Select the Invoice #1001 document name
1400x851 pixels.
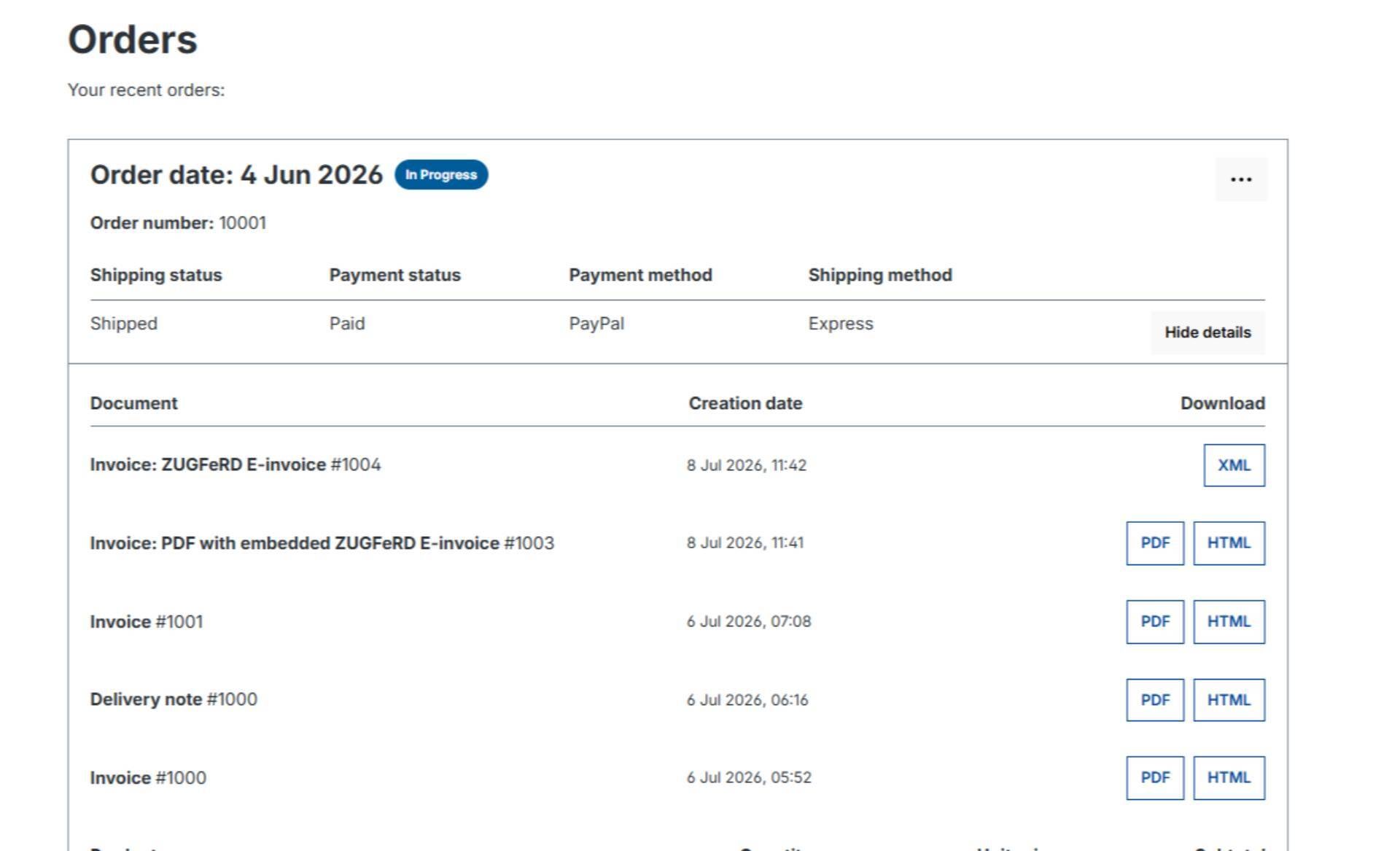[x=147, y=622]
